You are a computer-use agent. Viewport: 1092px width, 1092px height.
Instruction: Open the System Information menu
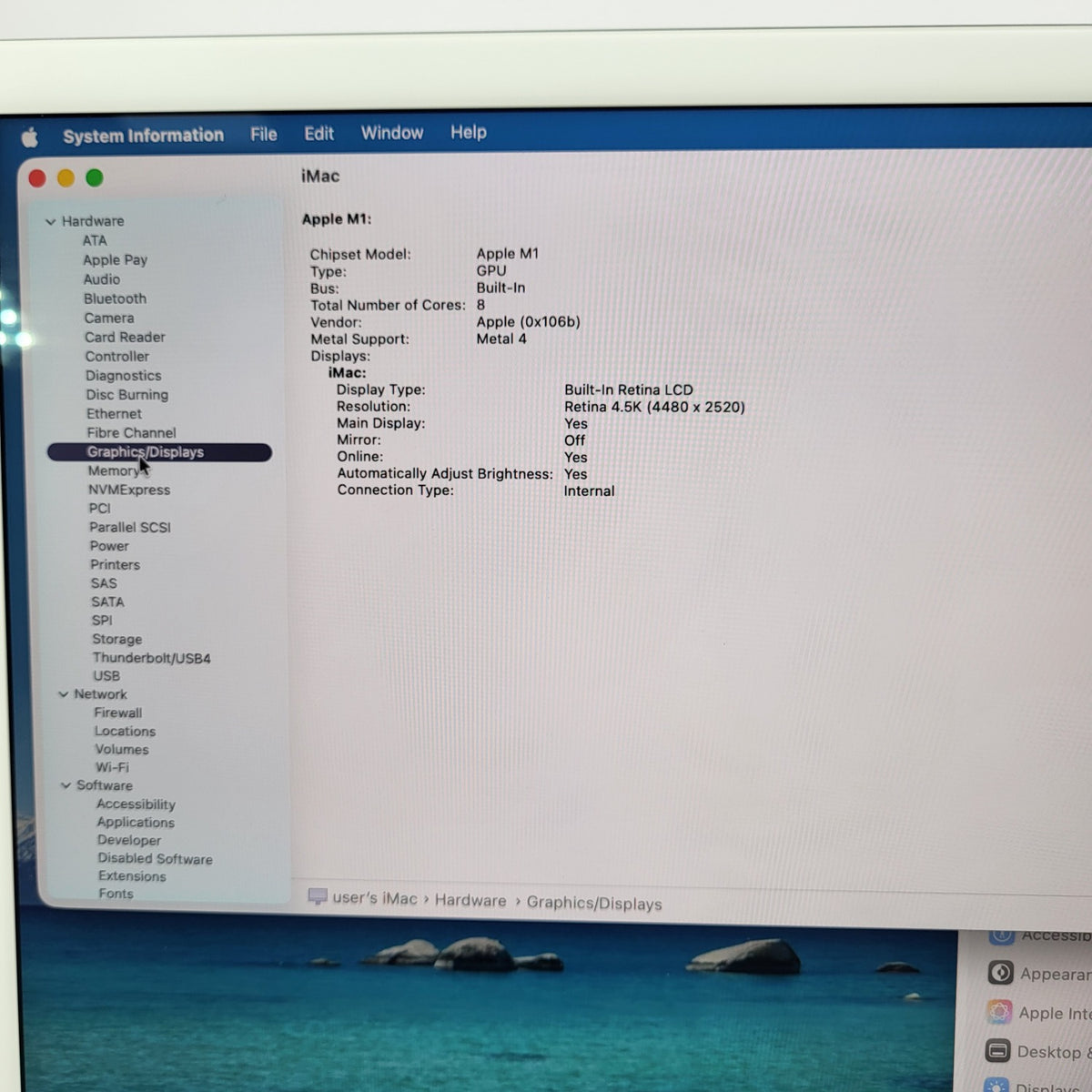pyautogui.click(x=143, y=136)
